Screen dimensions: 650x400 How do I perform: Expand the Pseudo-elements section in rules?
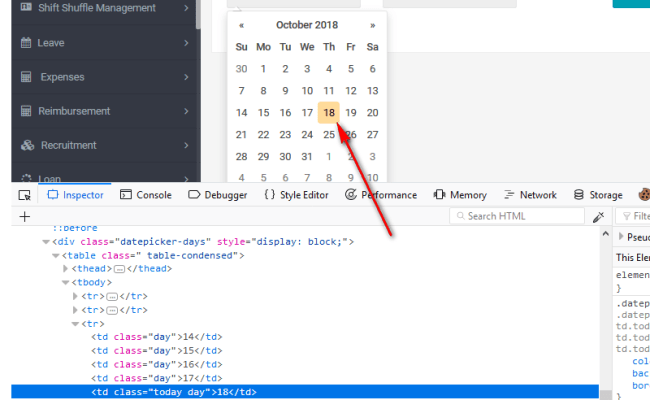point(621,237)
